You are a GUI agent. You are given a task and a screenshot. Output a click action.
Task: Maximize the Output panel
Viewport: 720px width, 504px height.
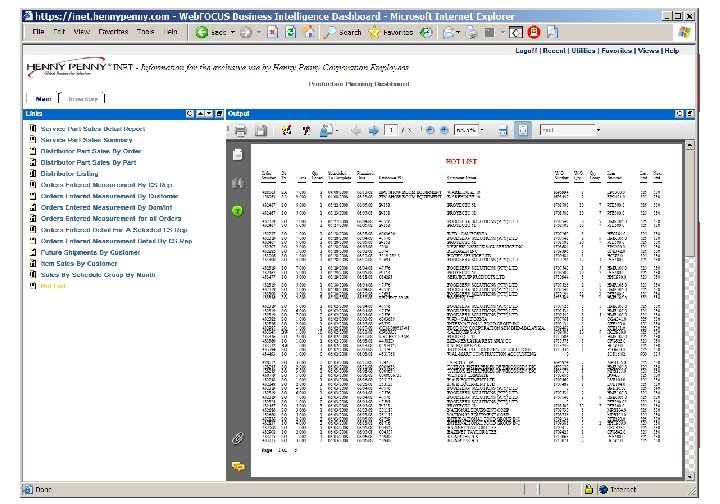pos(689,113)
